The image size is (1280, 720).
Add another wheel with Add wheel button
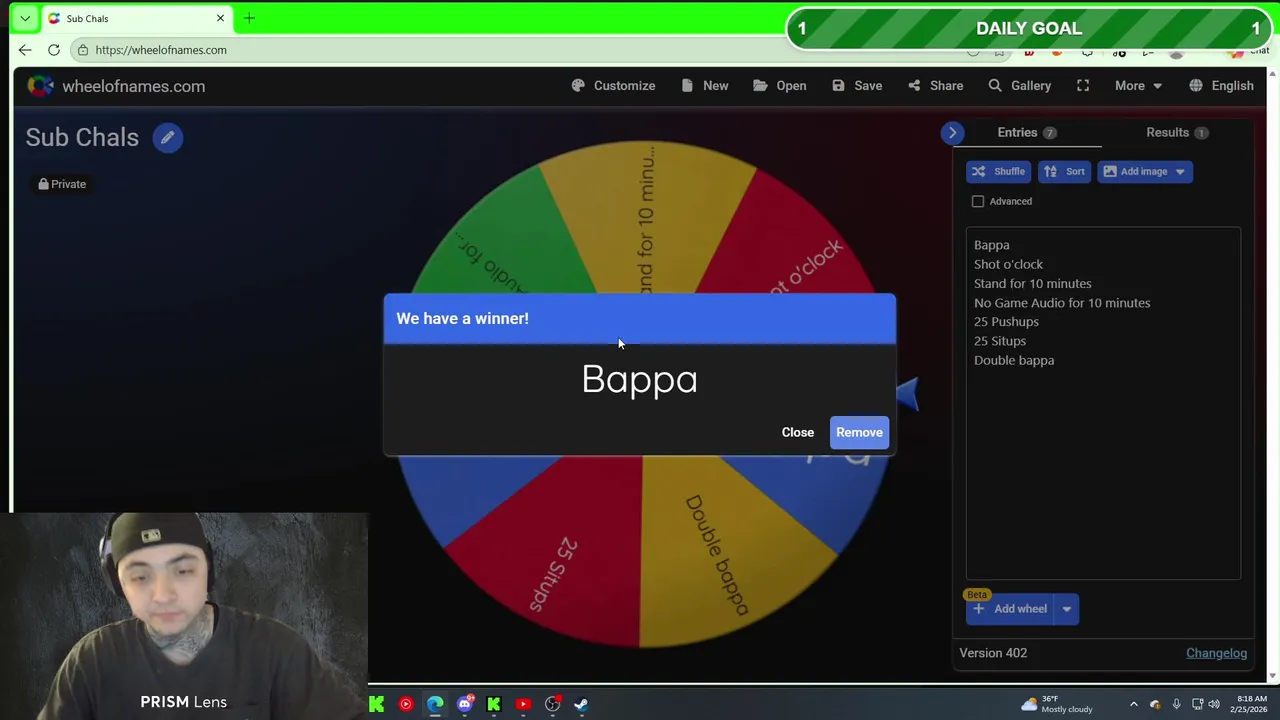pos(1011,609)
